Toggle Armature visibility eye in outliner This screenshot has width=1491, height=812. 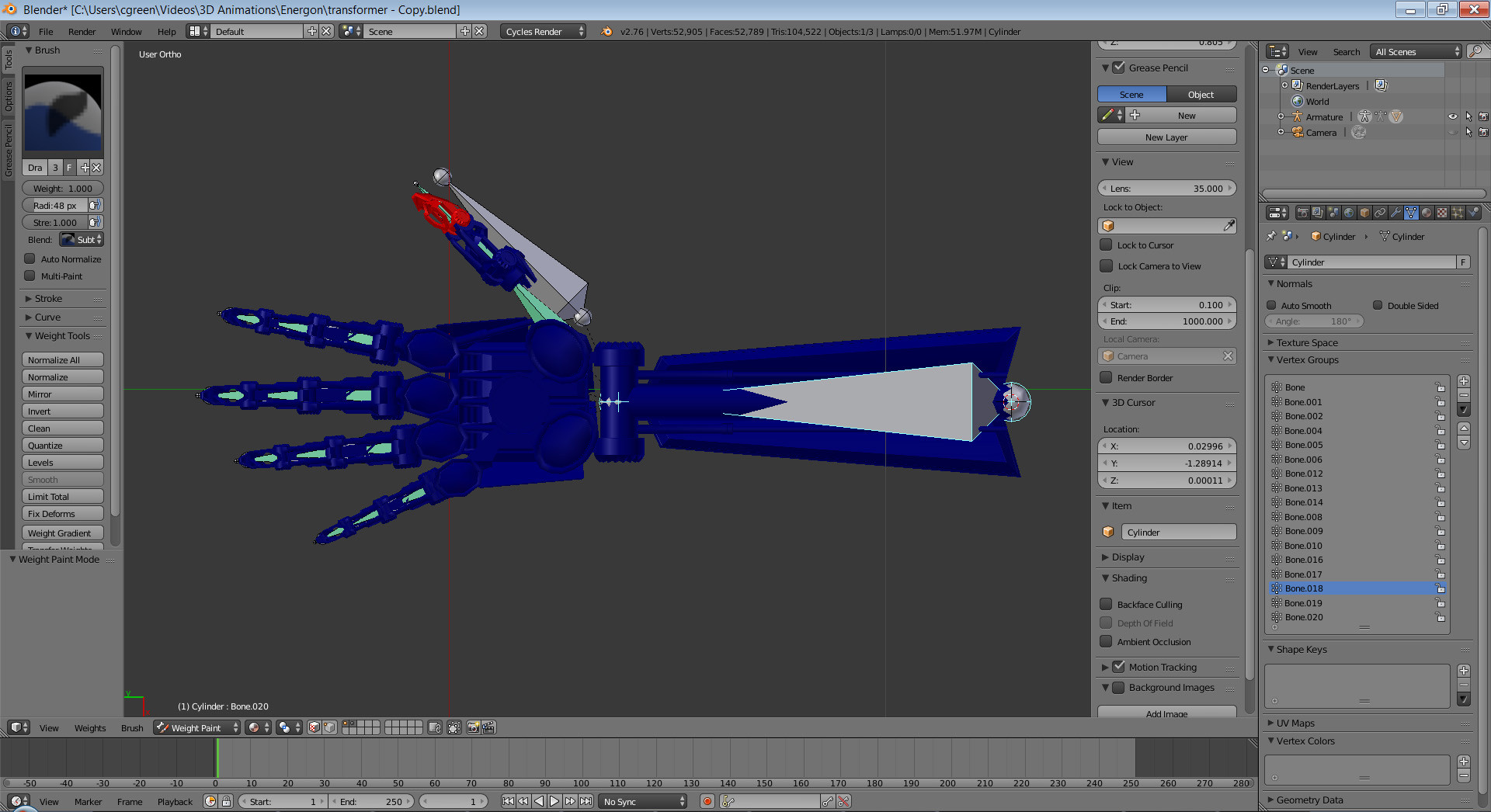pos(1452,116)
